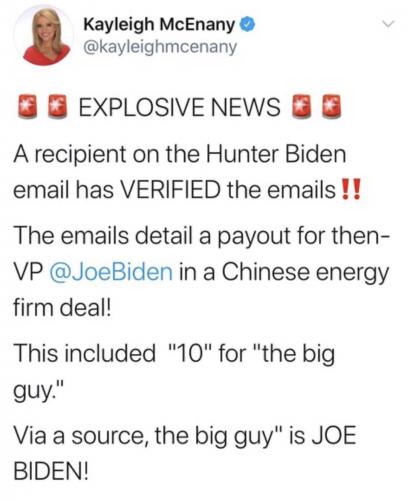Open the @kayleighmcenany handle
Viewport: 407px width, 500px height.
tap(160, 47)
